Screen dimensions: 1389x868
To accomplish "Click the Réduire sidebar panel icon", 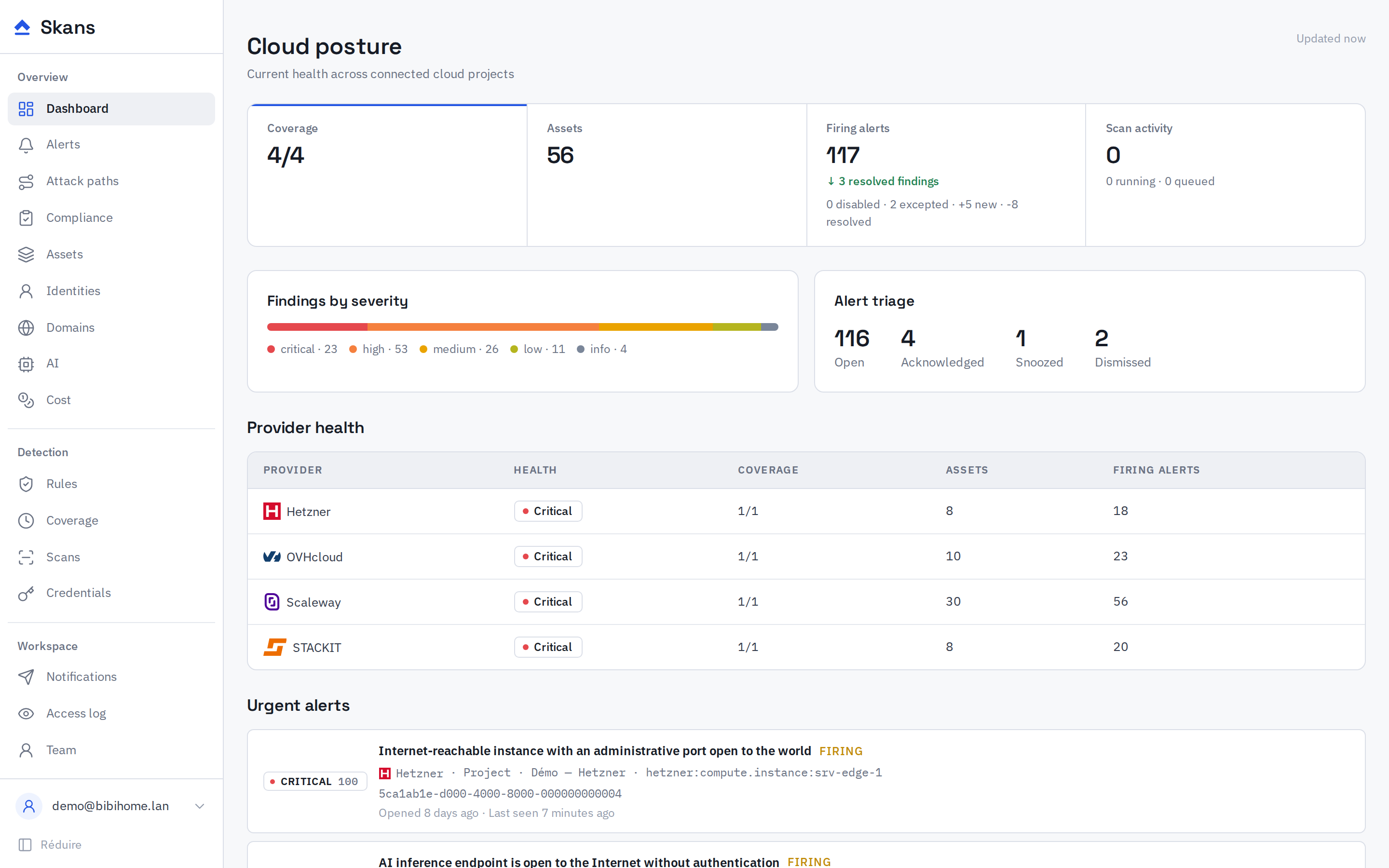I will click(25, 844).
